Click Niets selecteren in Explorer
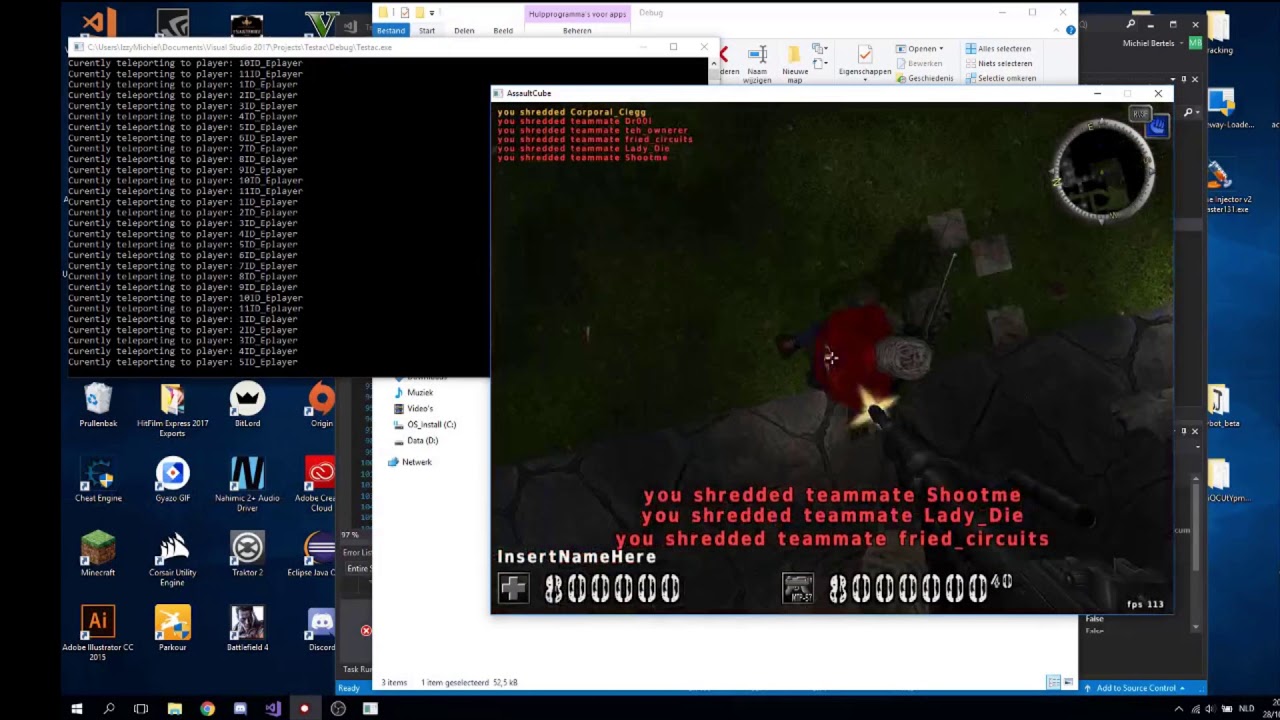1280x720 pixels. tap(998, 63)
